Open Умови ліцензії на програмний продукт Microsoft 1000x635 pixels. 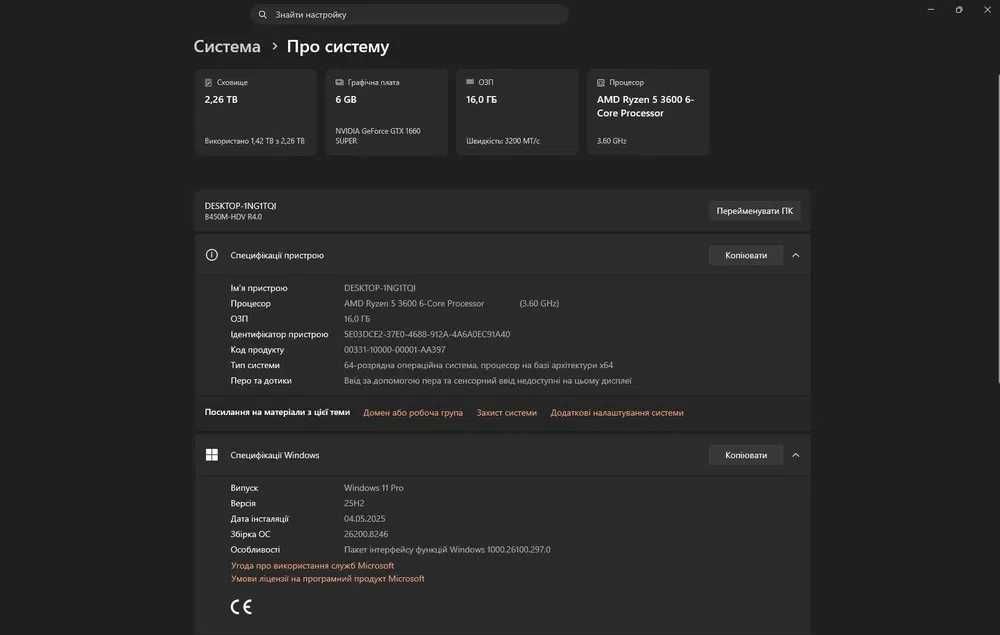click(328, 579)
